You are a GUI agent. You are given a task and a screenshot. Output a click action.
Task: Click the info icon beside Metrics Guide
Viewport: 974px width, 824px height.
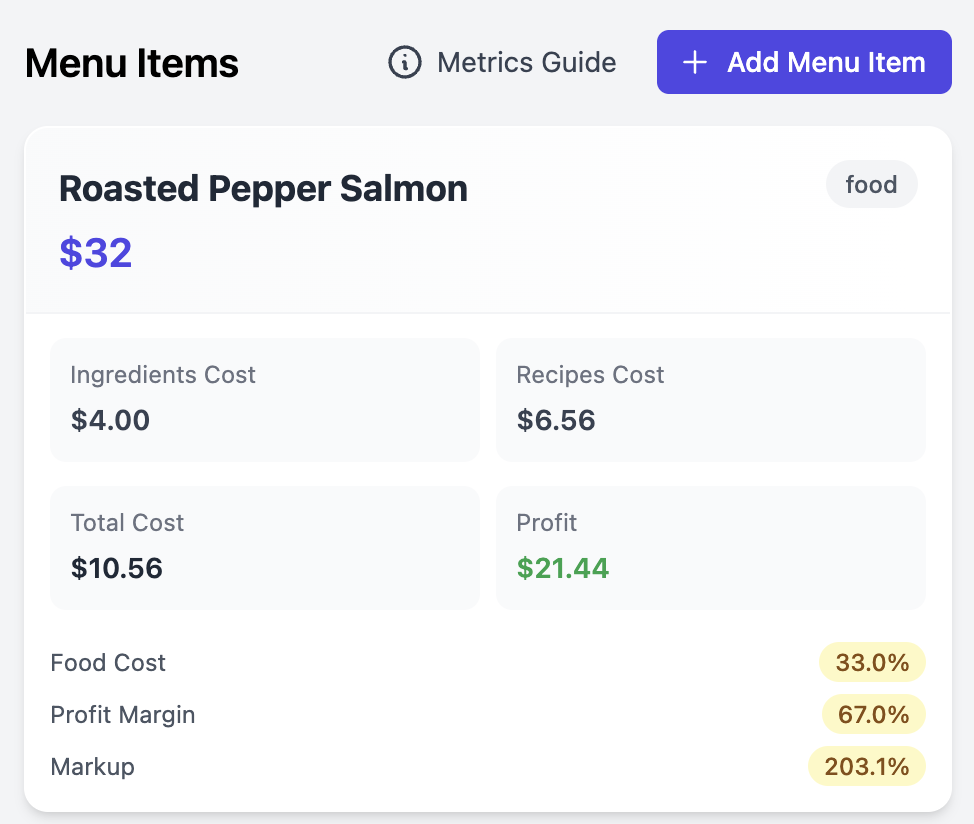(x=404, y=62)
